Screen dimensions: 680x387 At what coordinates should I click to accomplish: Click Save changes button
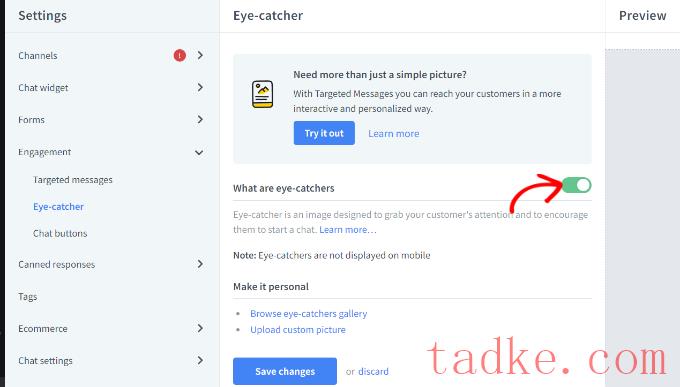(x=285, y=371)
